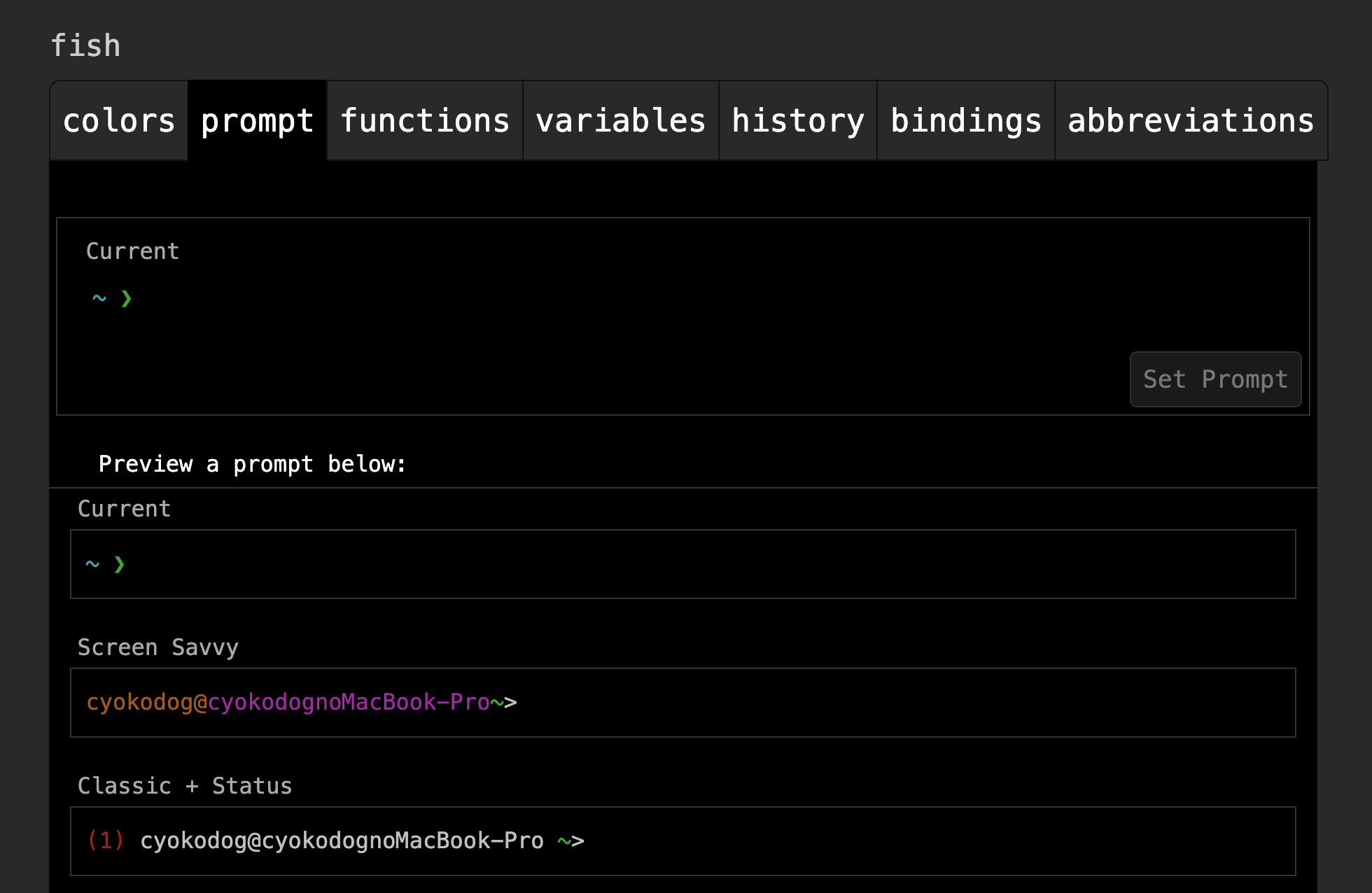This screenshot has width=1372, height=893.
Task: Click the green chevron in top Current prompt
Action: coord(127,299)
